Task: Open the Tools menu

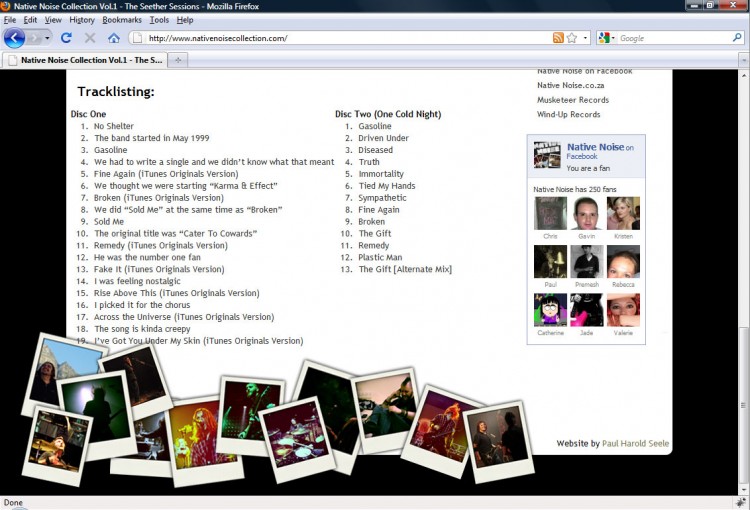Action: pos(159,20)
